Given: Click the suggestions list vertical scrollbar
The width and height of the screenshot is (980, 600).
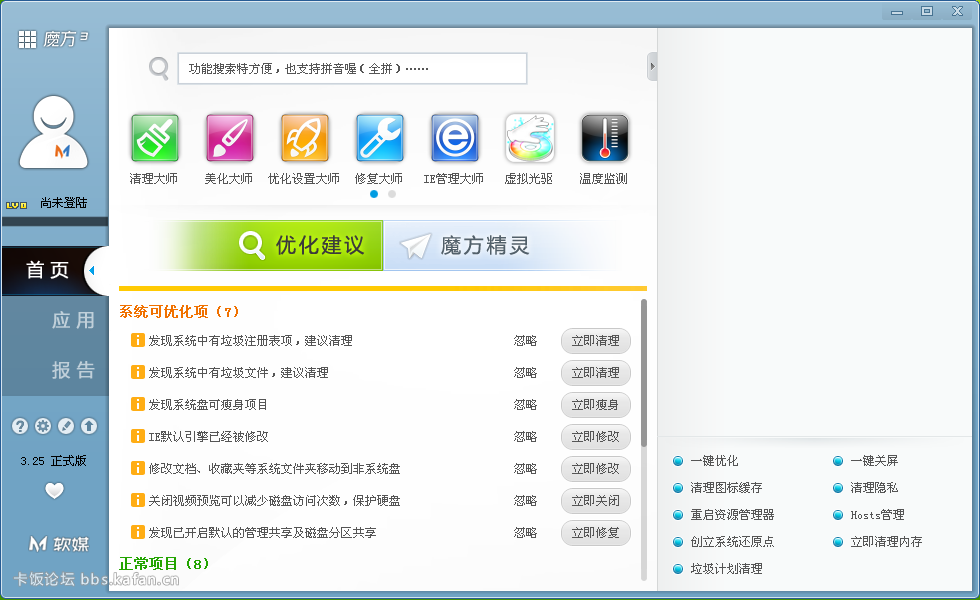Looking at the screenshot, I should 644,373.
